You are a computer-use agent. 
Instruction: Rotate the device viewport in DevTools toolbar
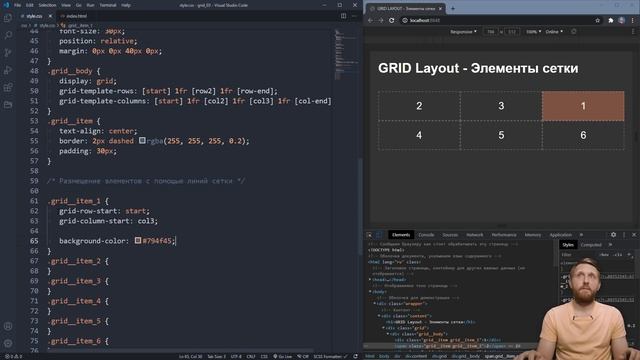click(573, 31)
